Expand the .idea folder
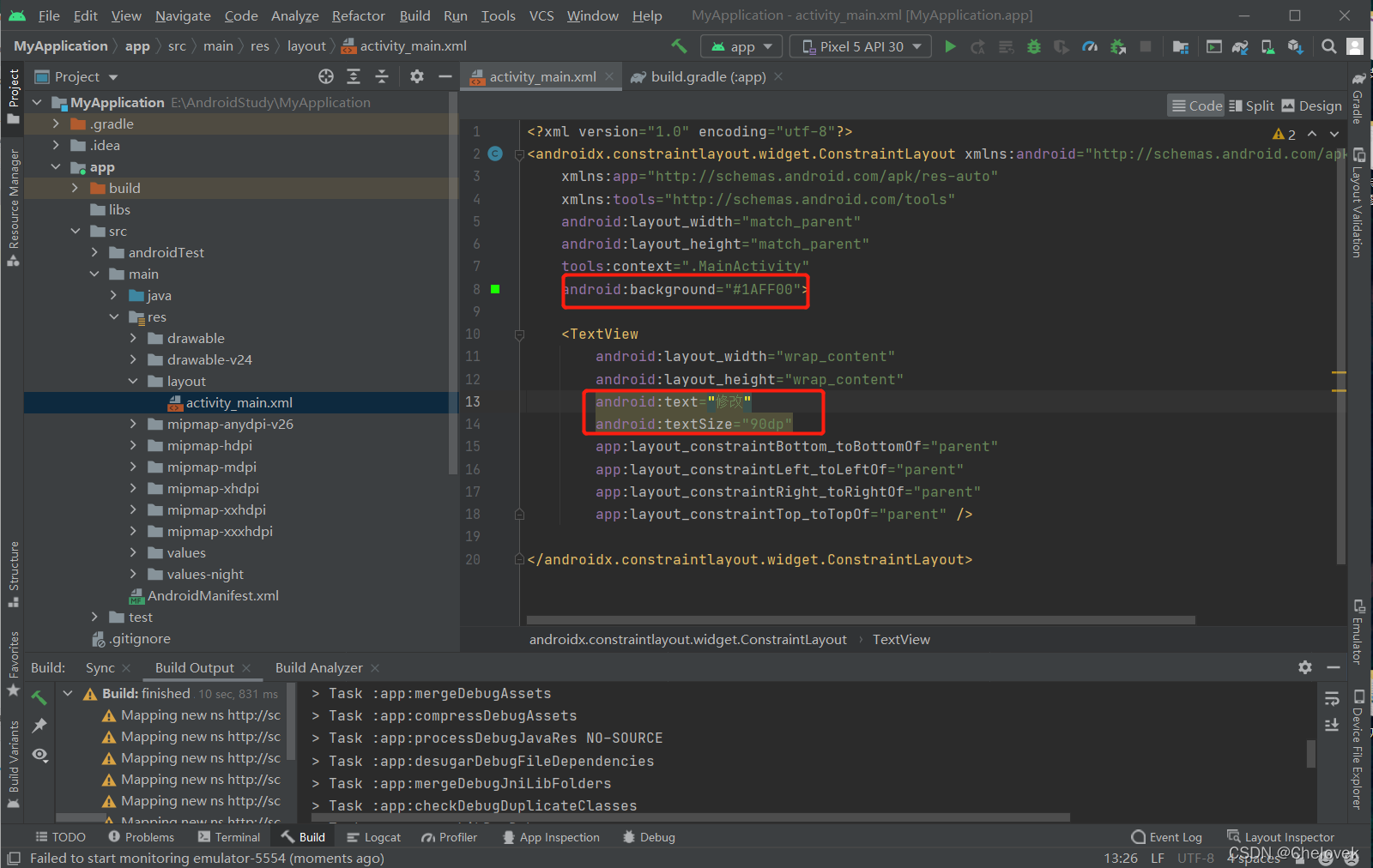 (x=56, y=145)
